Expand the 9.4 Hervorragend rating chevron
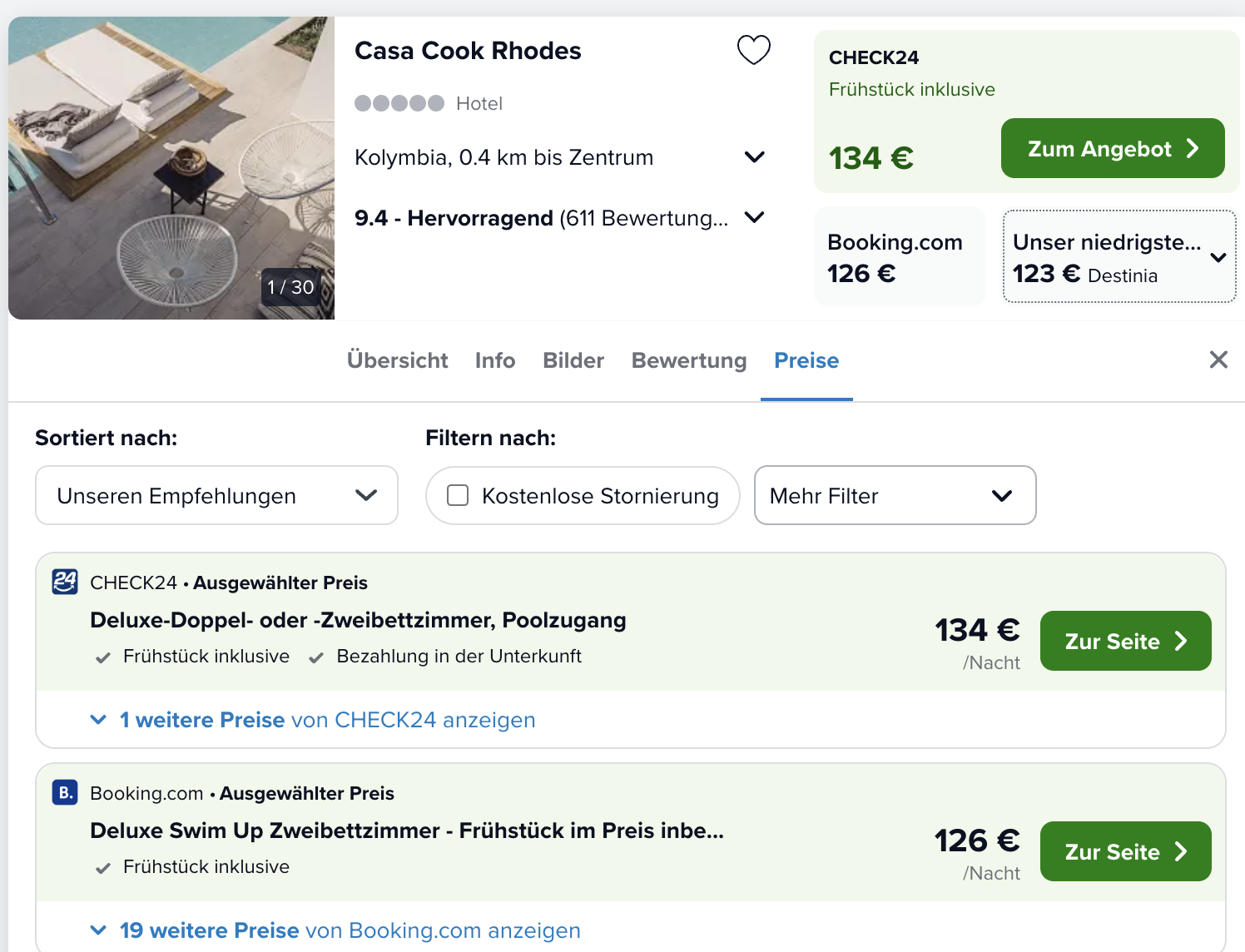The image size is (1245, 952). 754,218
